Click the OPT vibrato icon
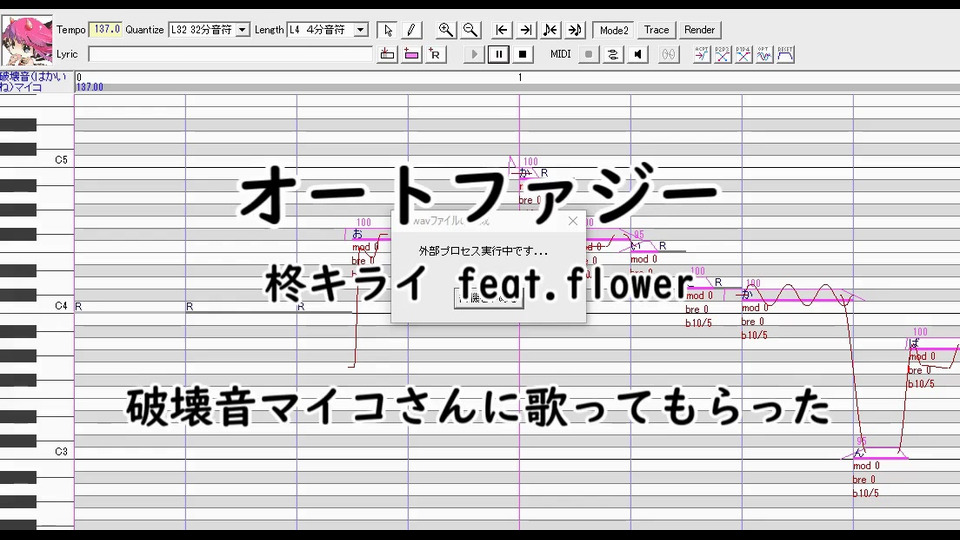 765,54
